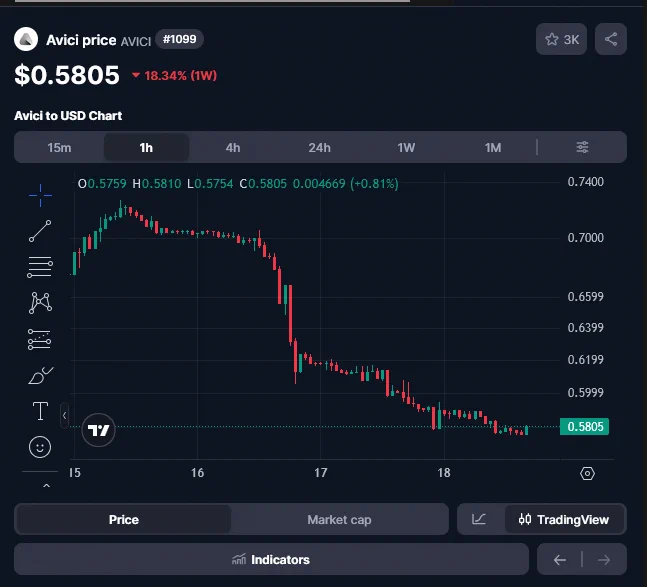Screen dimensions: 647x587
Task: Click the close value C0.5805
Action: coord(263,184)
